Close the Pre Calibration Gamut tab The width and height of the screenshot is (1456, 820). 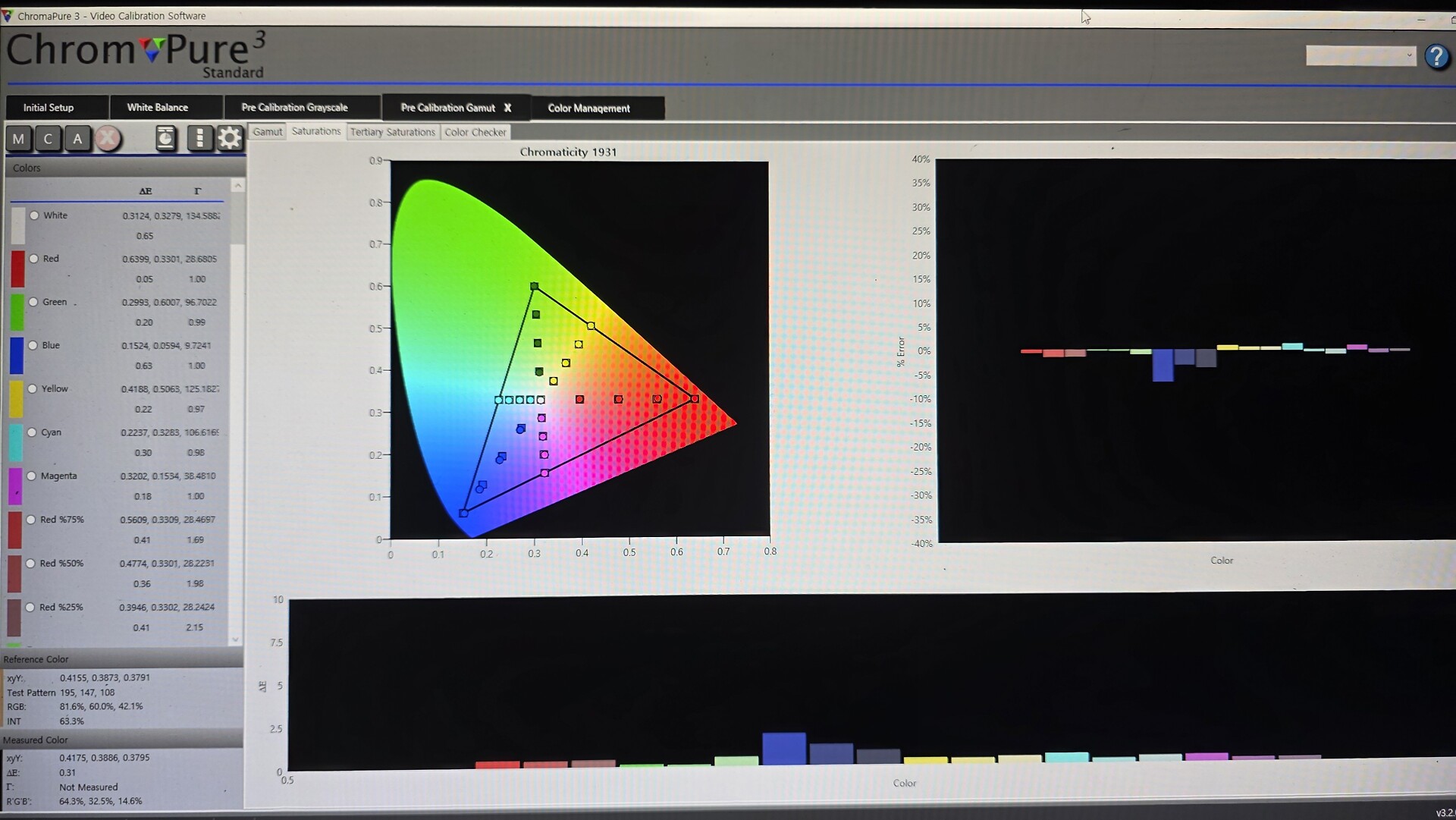(507, 108)
